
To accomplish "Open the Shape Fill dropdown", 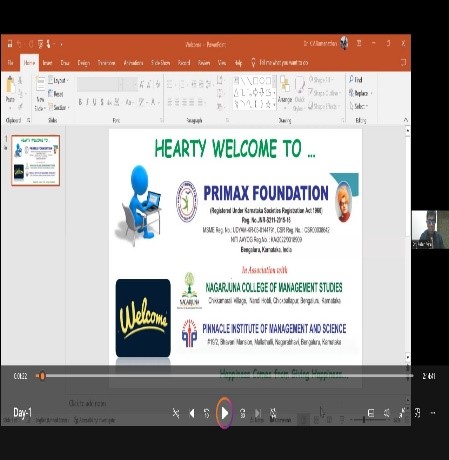I will pos(321,80).
